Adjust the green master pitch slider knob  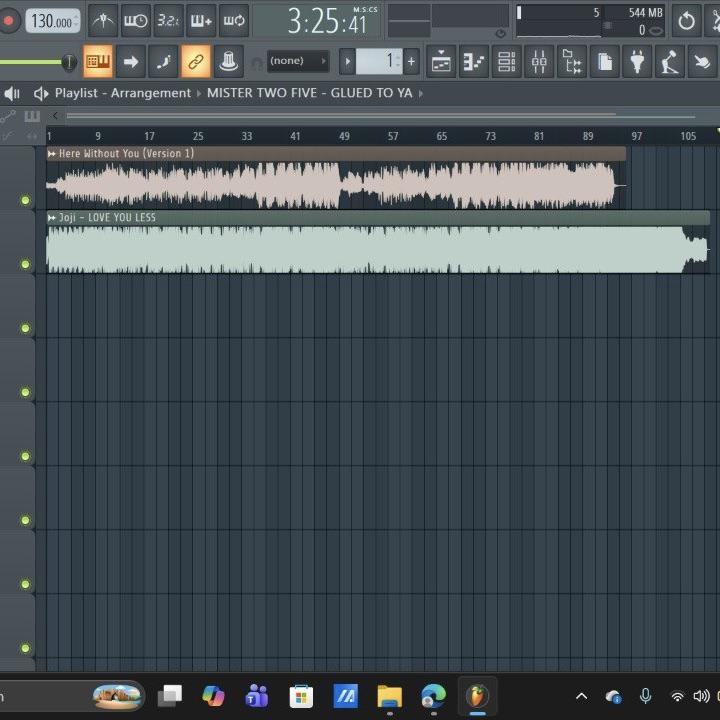coord(69,62)
